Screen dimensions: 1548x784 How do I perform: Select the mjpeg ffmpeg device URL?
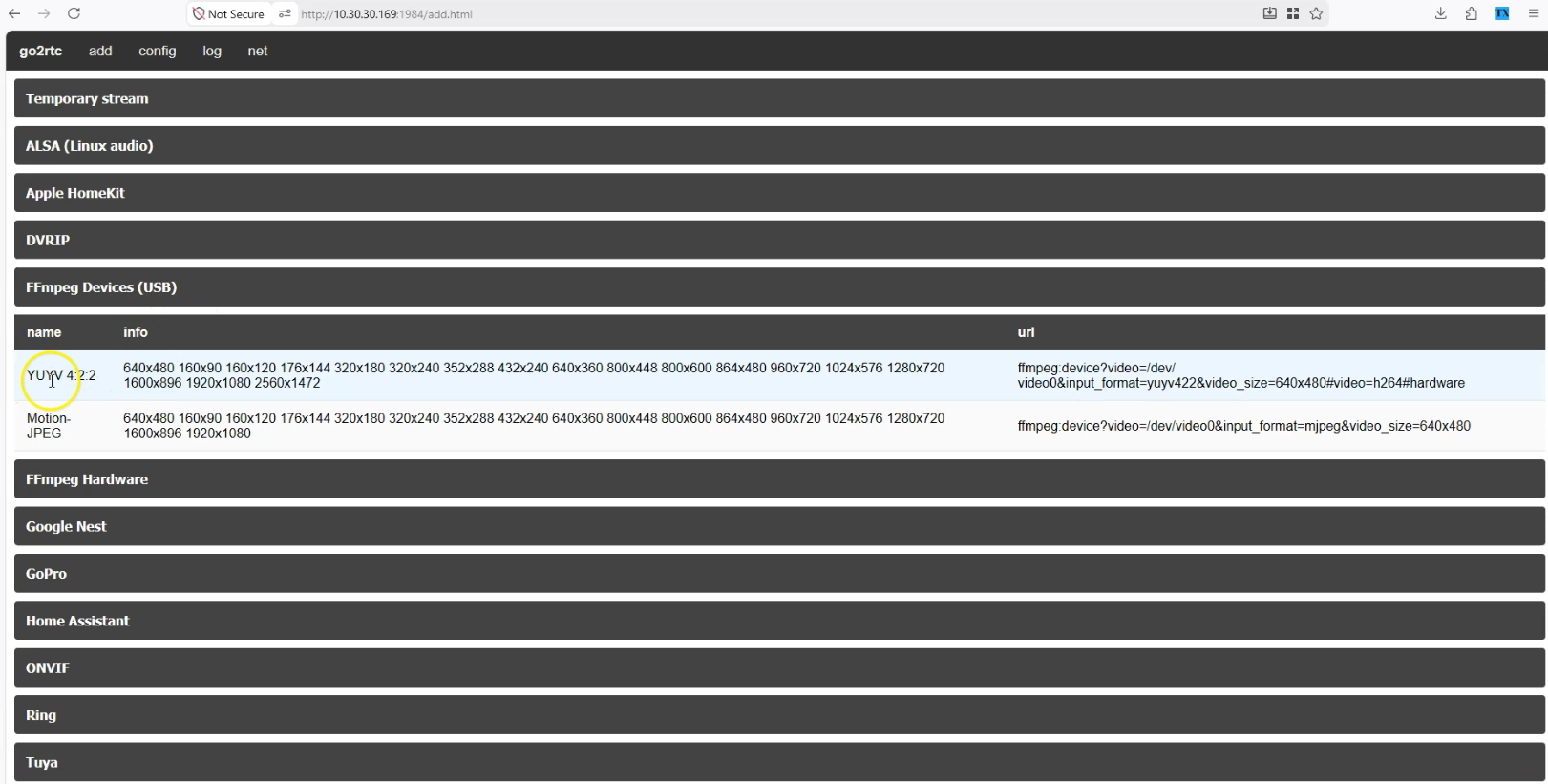[x=1243, y=426]
